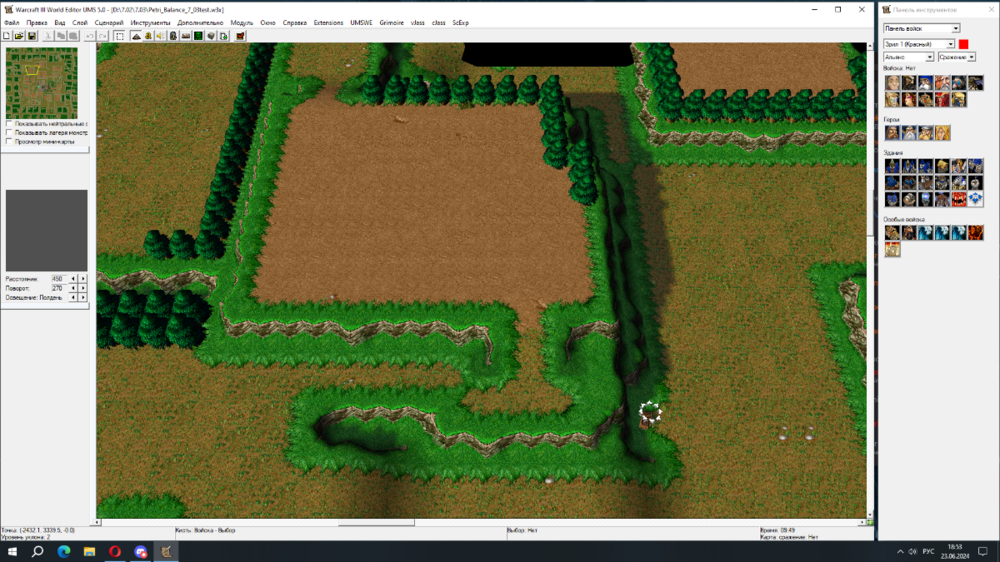
Task: Select the first hero portrait under Герои
Action: [x=892, y=133]
